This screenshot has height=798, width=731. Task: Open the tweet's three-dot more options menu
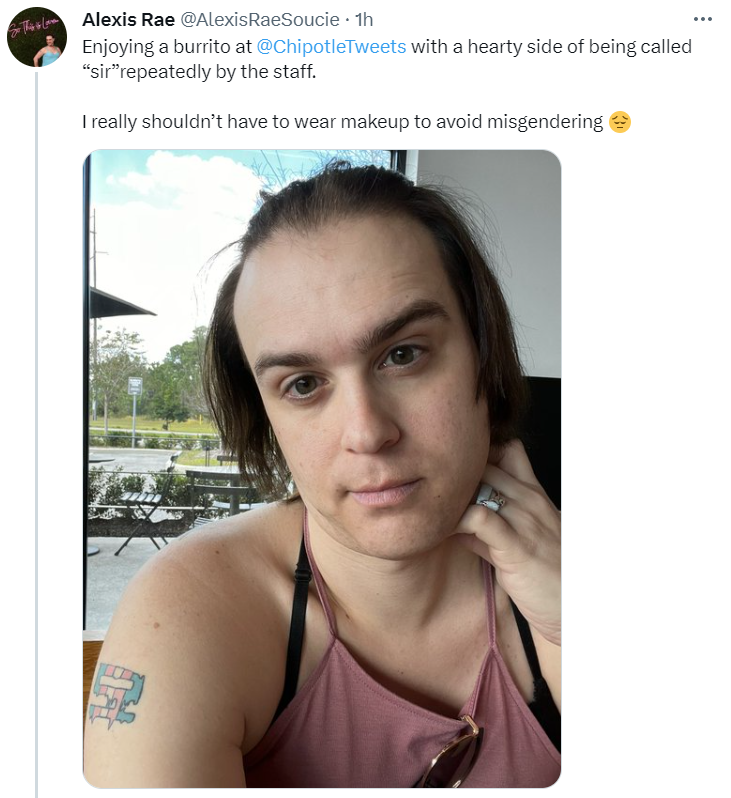(702, 19)
